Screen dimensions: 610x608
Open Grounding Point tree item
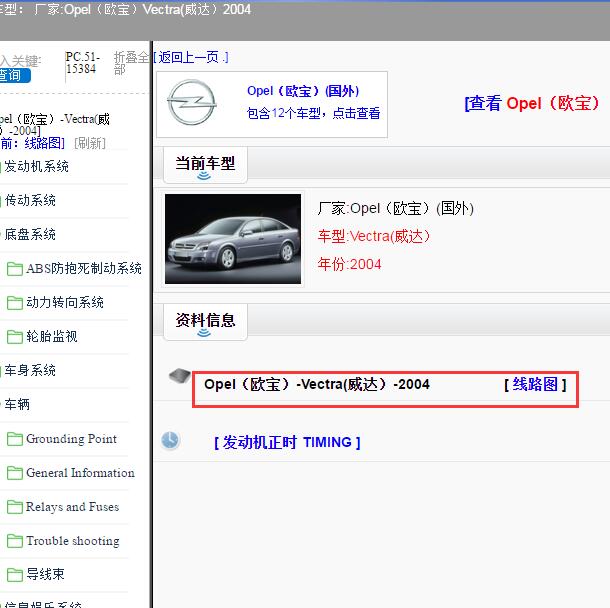point(71,439)
